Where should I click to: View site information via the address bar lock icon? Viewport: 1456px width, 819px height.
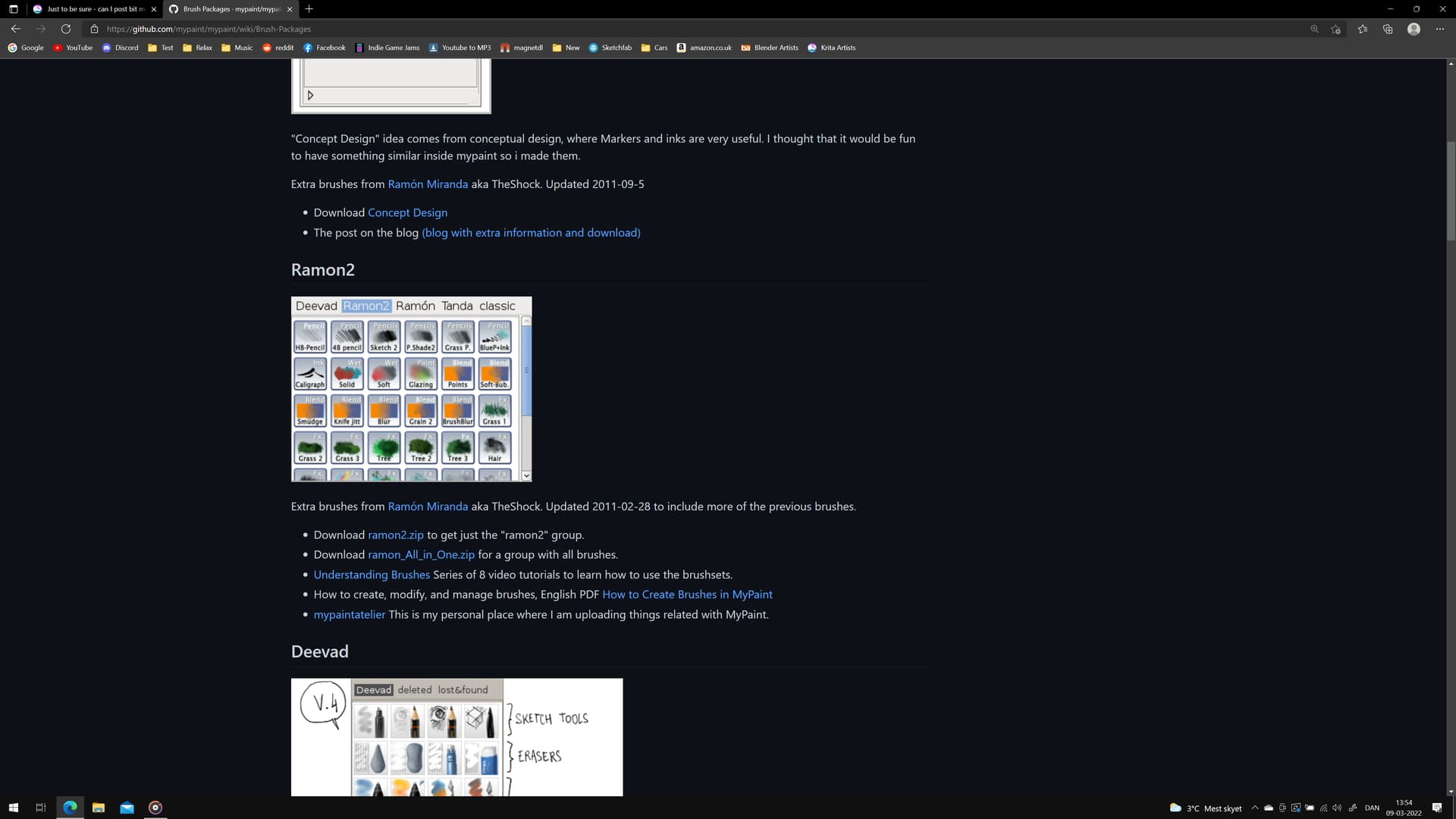click(94, 29)
